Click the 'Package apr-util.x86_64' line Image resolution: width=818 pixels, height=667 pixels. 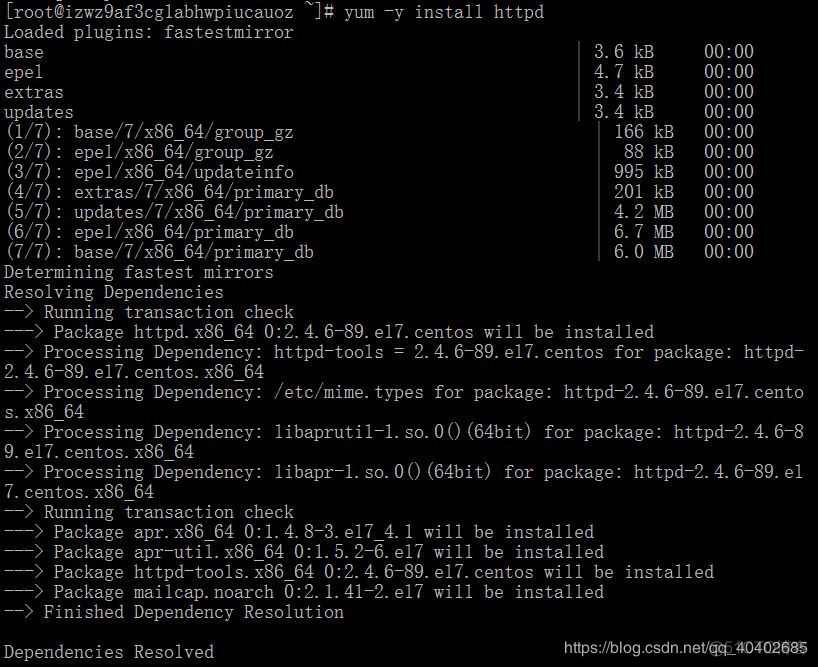304,552
